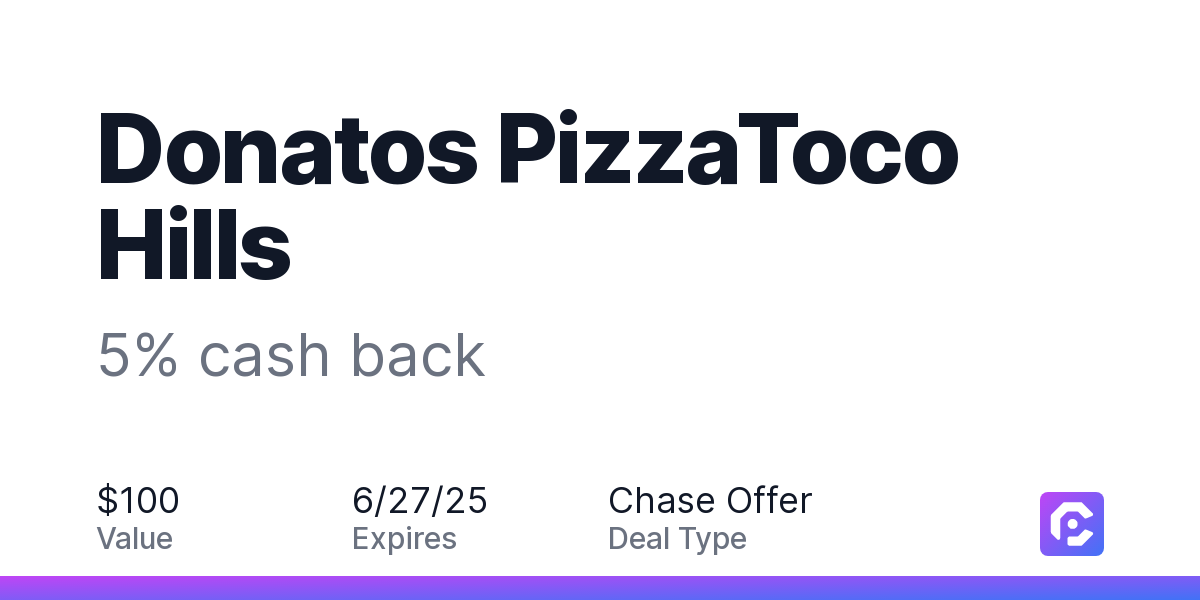The image size is (1200, 600).
Task: Select the Donatos PizzaToco Hills title
Action: click(528, 199)
